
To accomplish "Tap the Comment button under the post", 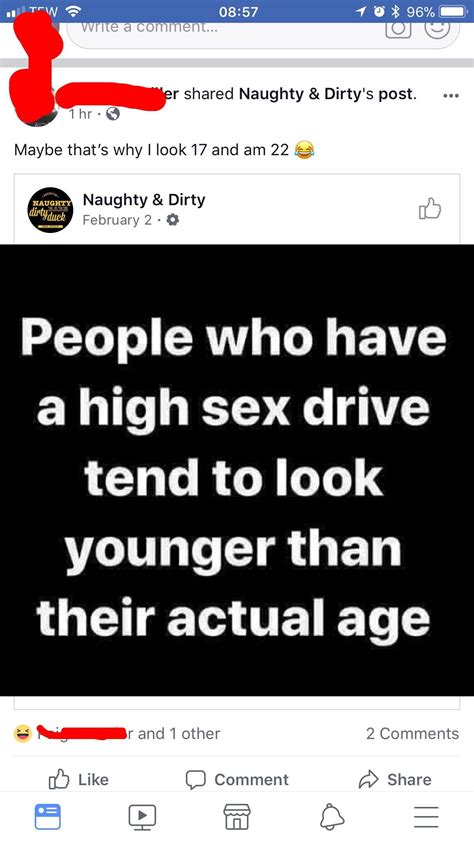I will tap(237, 779).
